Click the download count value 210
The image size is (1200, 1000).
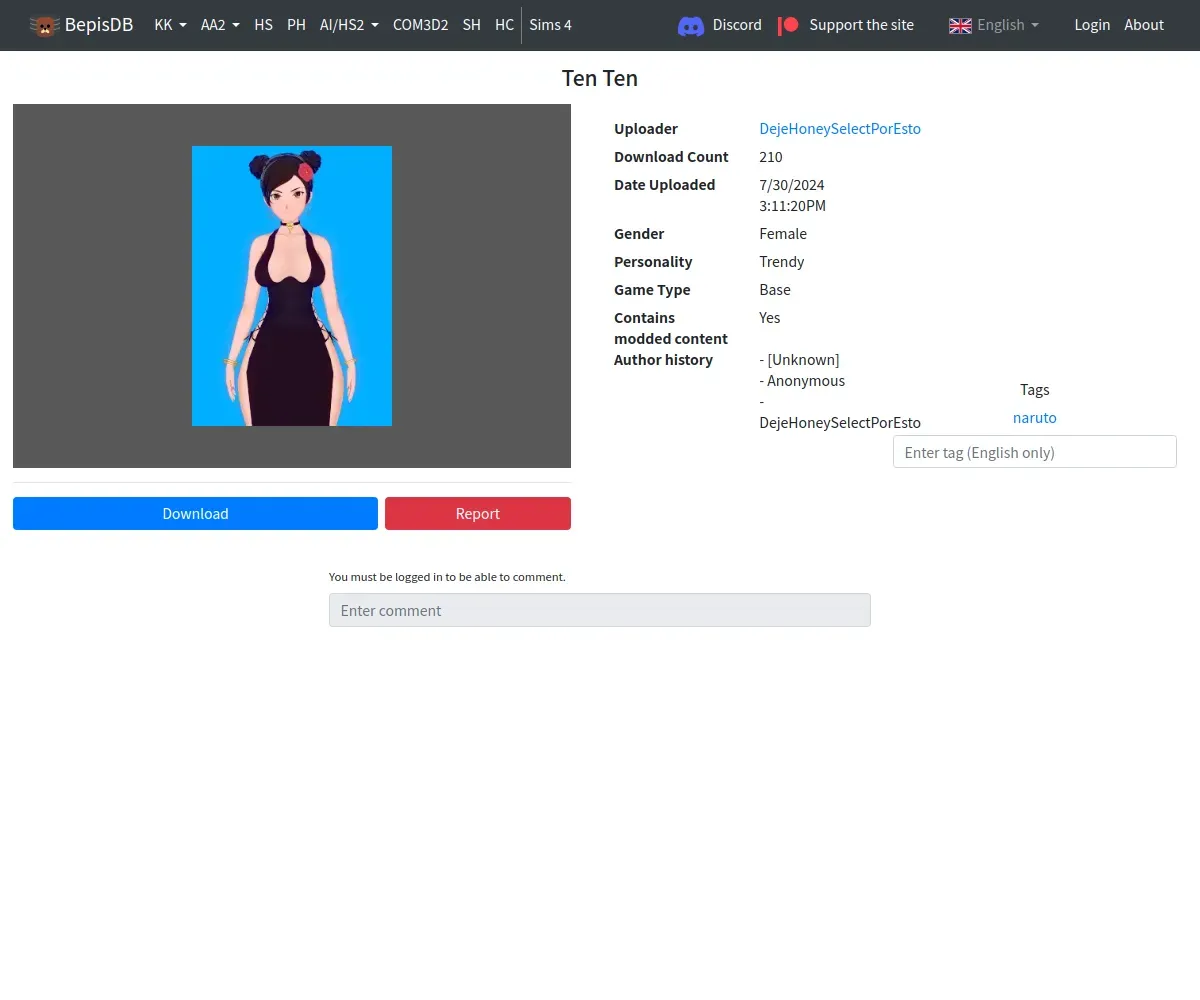(x=771, y=157)
